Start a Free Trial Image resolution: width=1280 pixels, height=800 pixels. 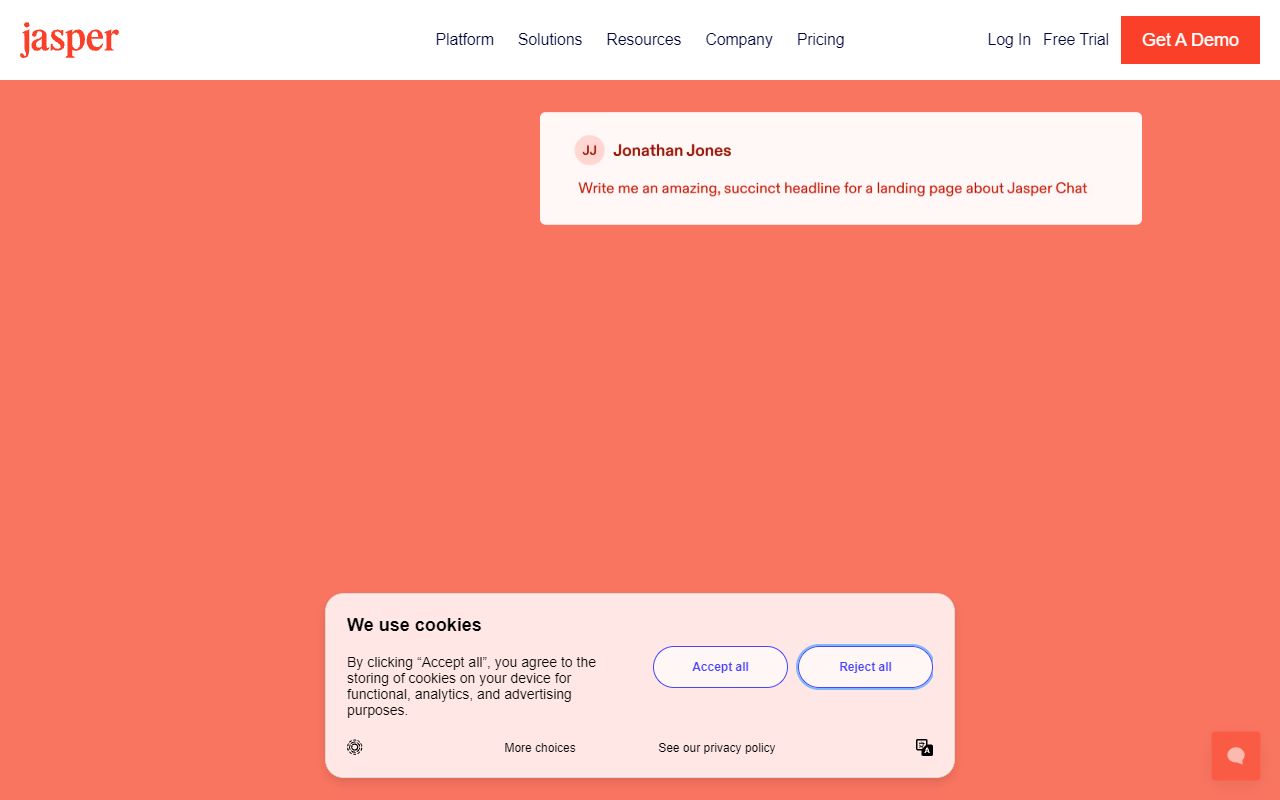(x=1075, y=39)
